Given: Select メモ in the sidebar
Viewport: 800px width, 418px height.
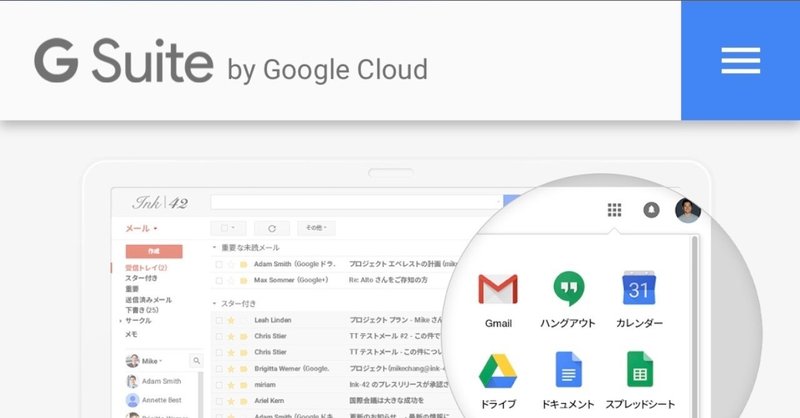Looking at the screenshot, I should point(131,334).
